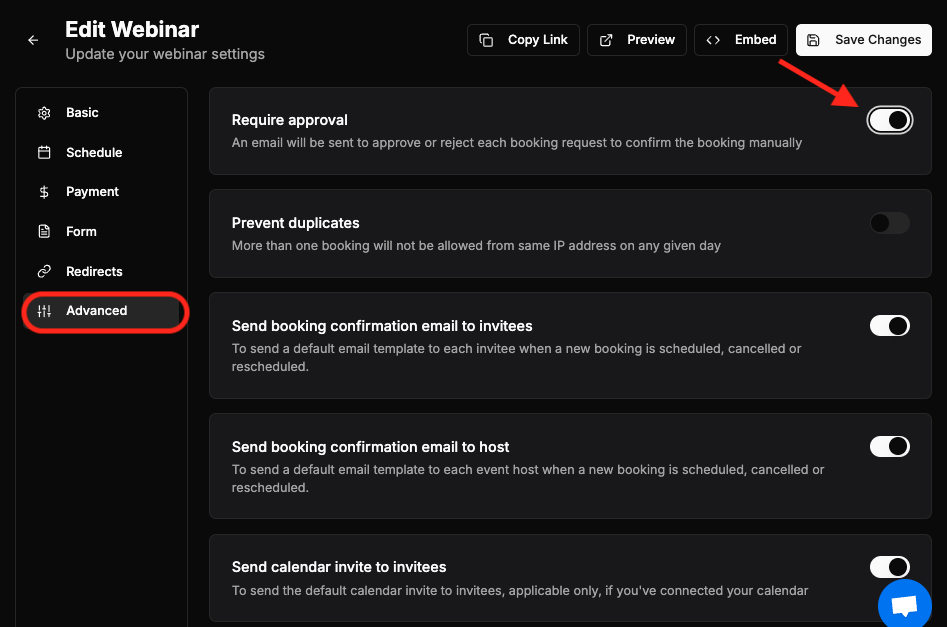Turn off booking confirmation email to host
947x627 pixels.
click(890, 446)
